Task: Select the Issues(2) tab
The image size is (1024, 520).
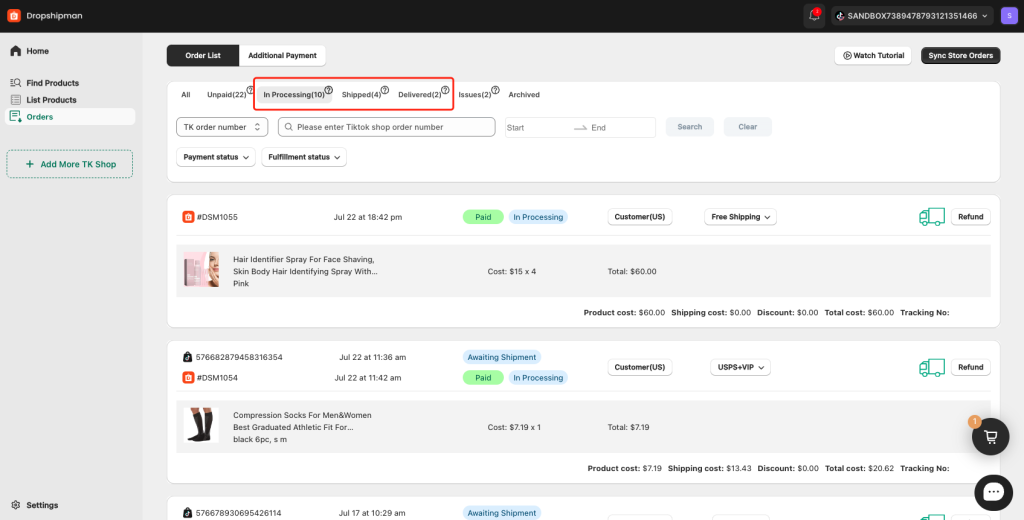Action: point(475,95)
